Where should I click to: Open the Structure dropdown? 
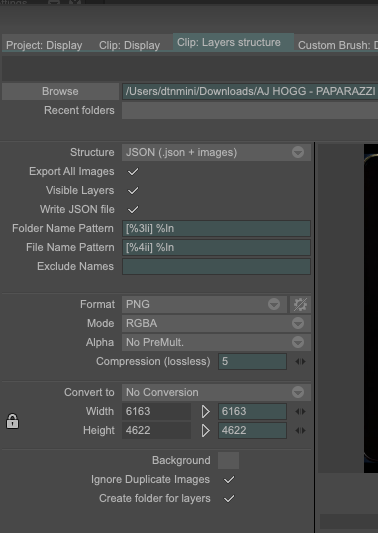(x=216, y=152)
